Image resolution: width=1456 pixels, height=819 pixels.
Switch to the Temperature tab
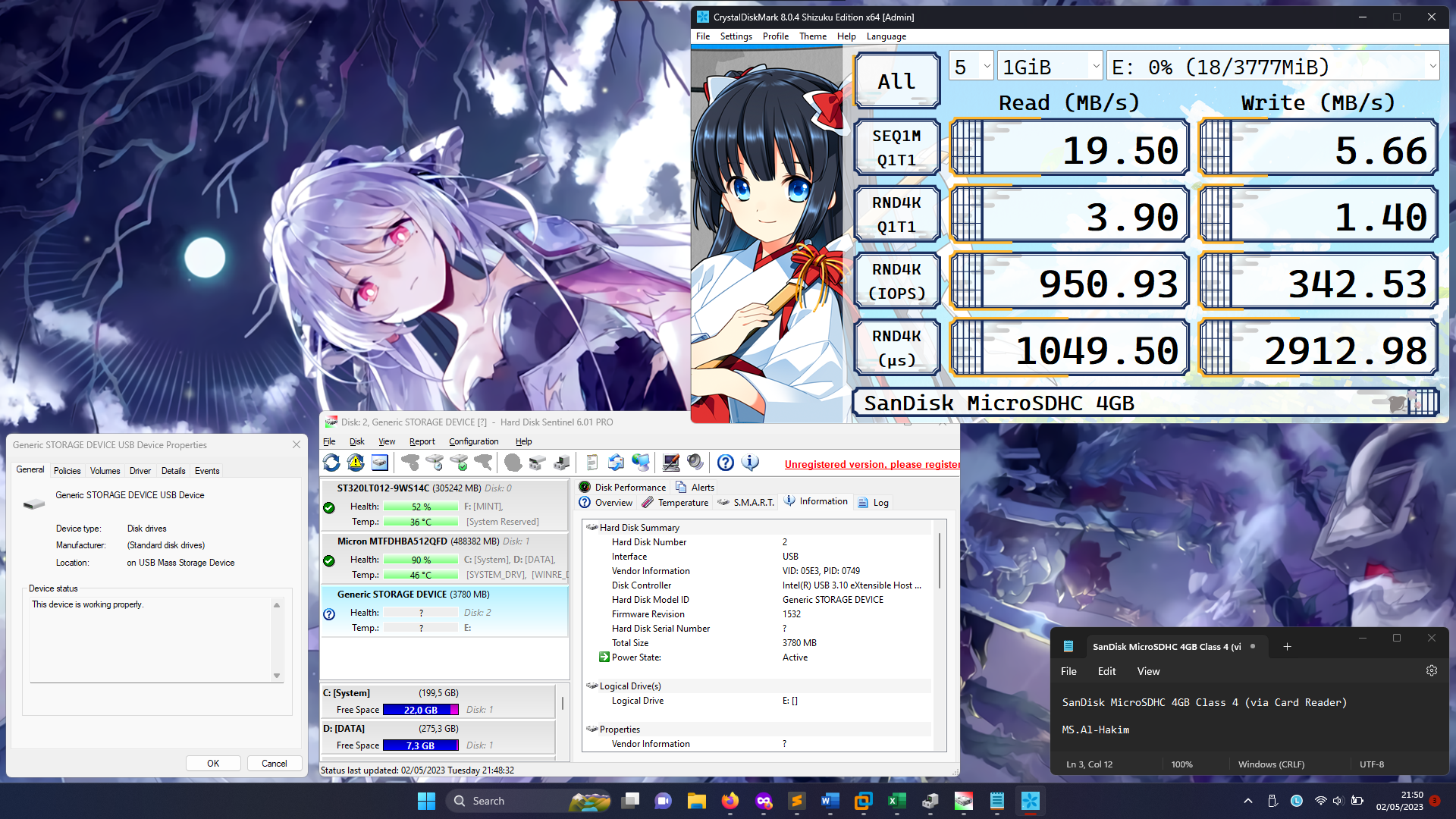pyautogui.click(x=675, y=503)
